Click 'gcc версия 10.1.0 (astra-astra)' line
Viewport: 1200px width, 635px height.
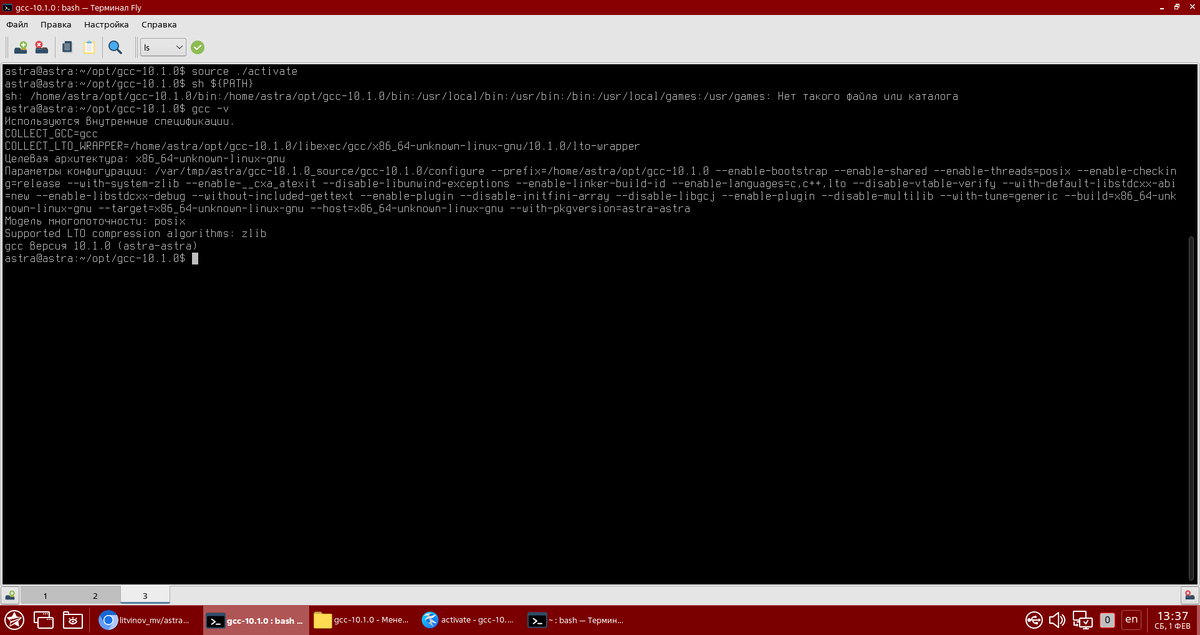coord(101,246)
